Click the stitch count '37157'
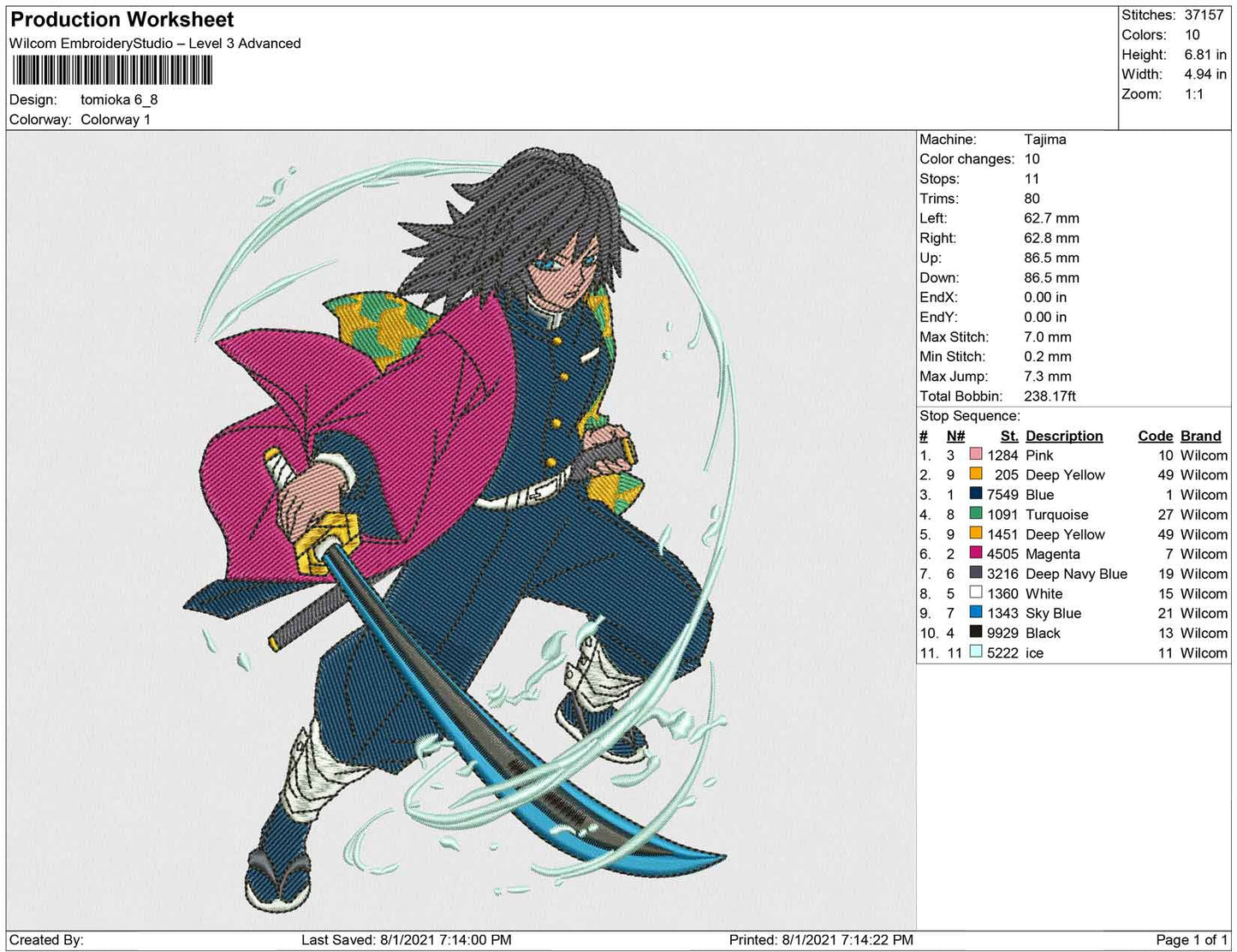Image resolution: width=1237 pixels, height=952 pixels. point(1204,15)
